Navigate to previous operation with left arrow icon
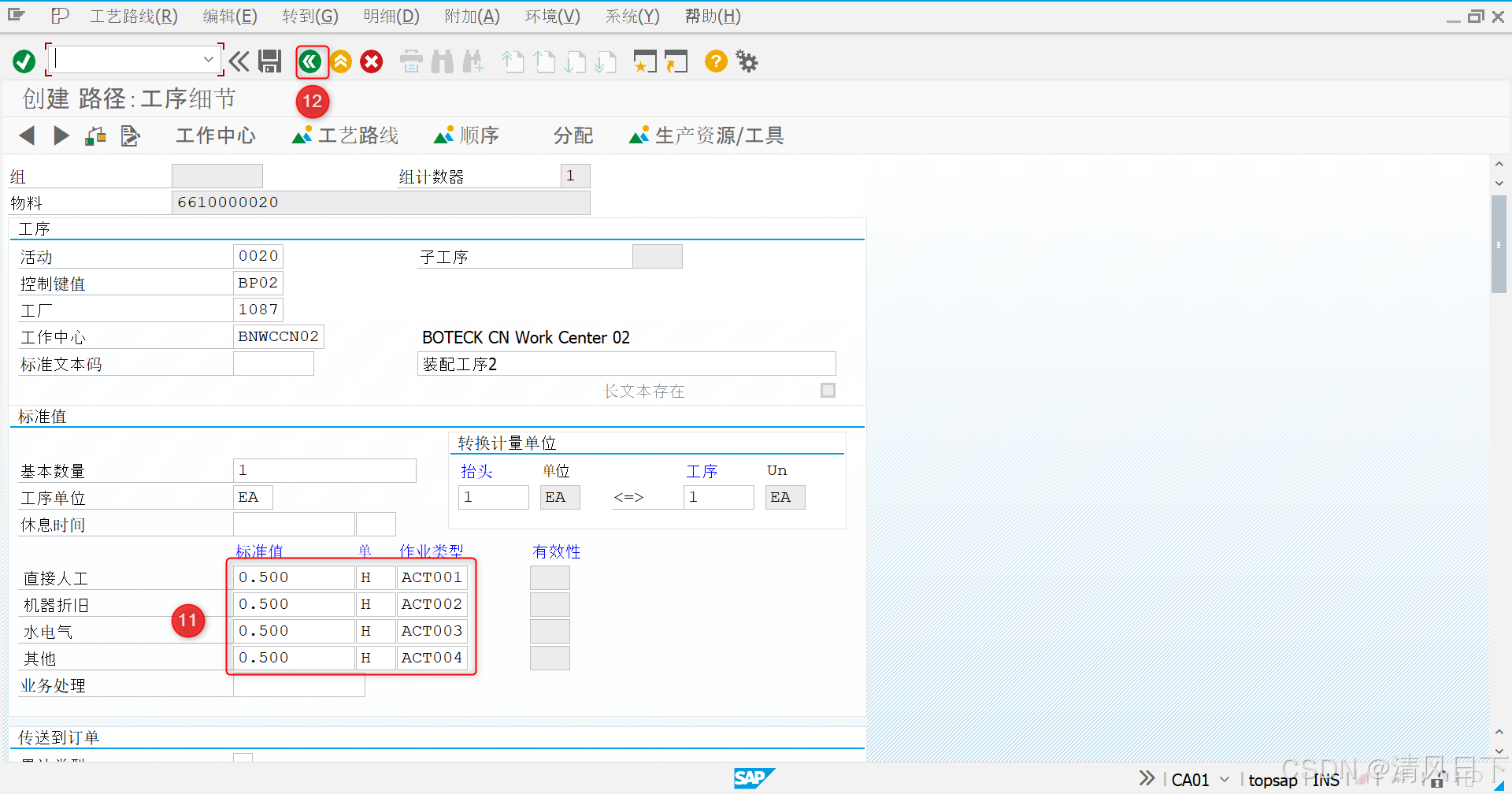The image size is (1512, 794). point(27,135)
